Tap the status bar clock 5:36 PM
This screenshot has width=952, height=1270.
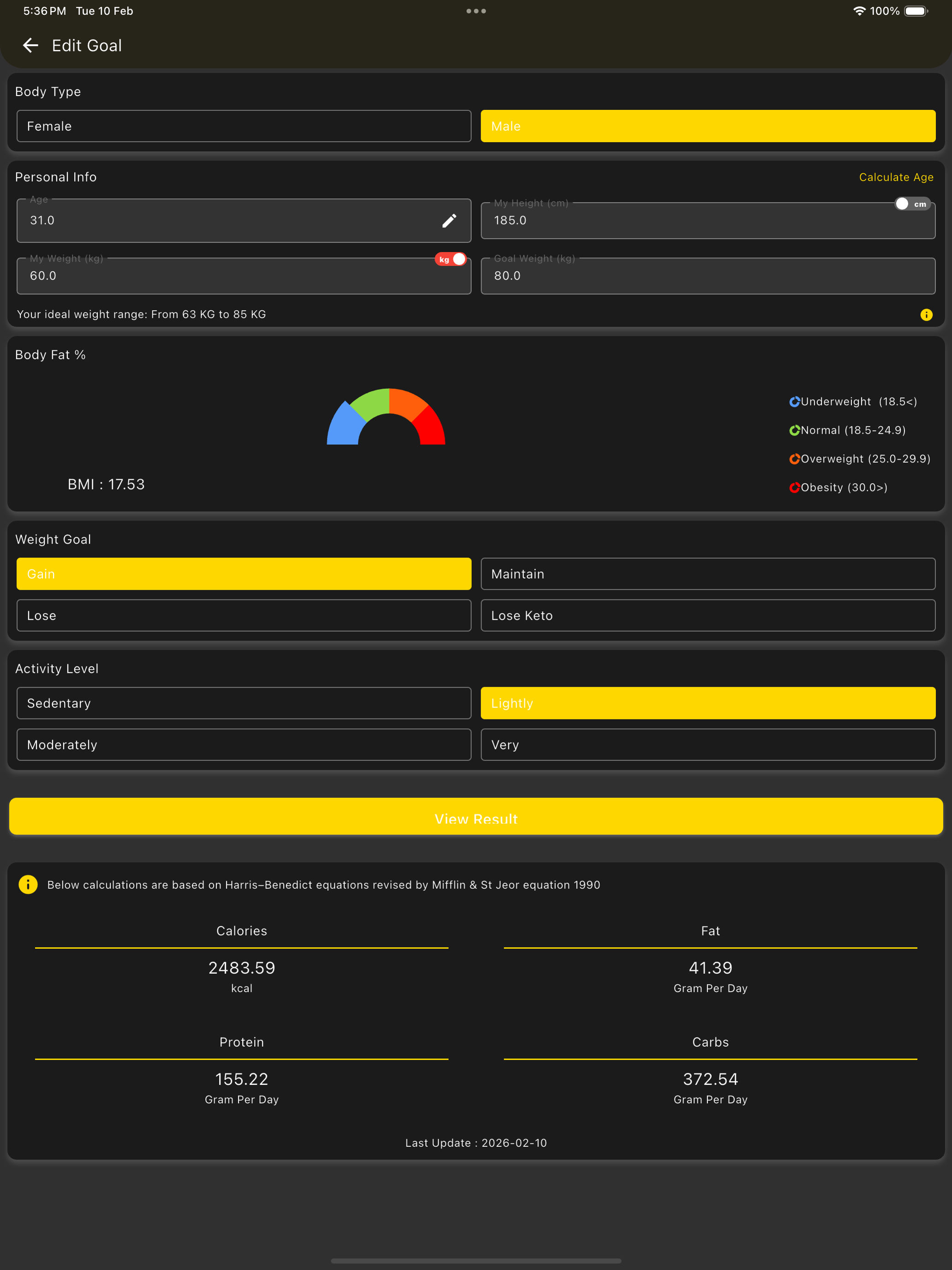coord(45,11)
